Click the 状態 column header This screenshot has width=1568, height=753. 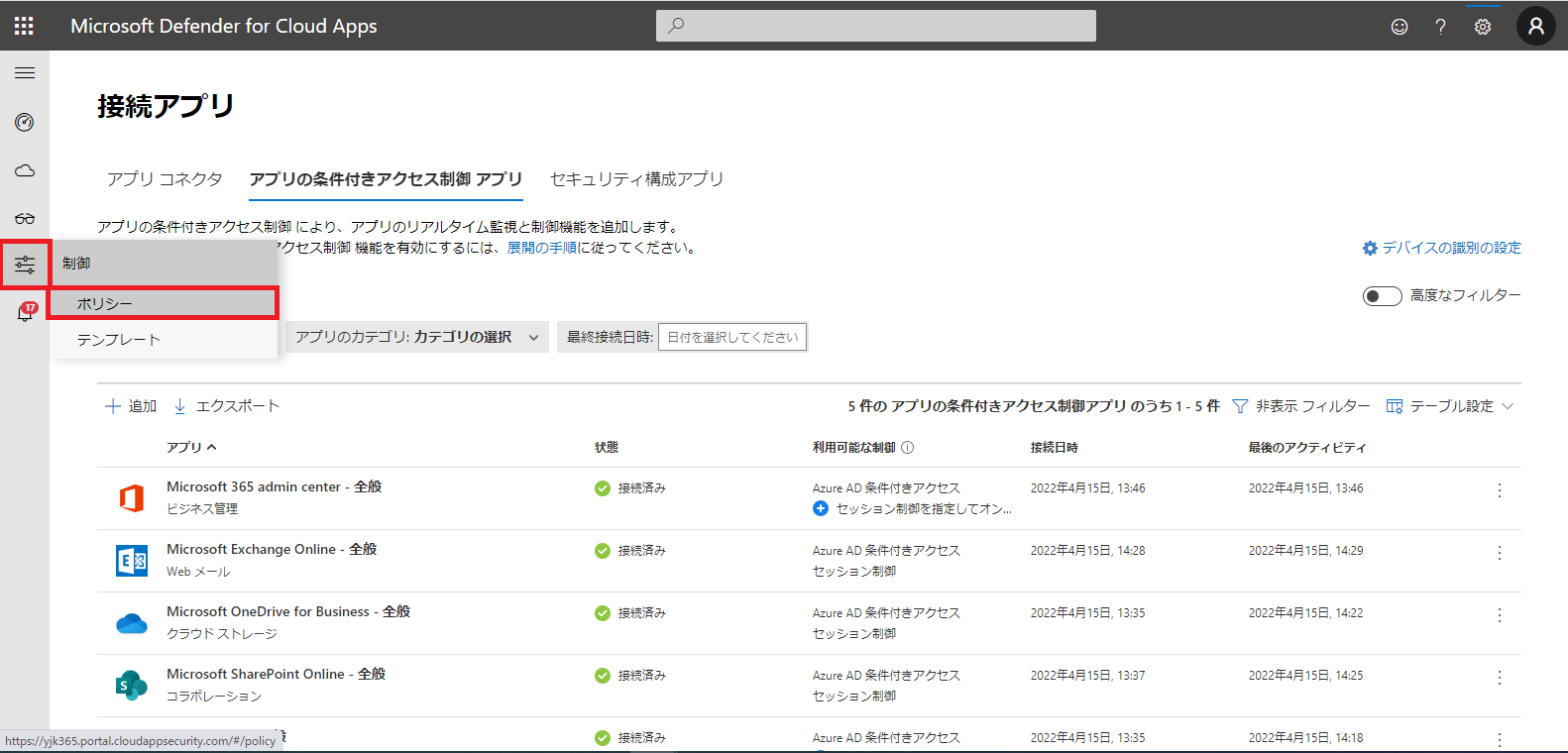(607, 448)
